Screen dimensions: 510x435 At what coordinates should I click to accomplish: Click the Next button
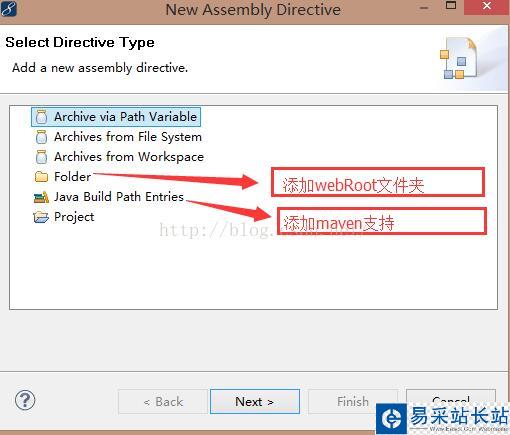tap(255, 402)
